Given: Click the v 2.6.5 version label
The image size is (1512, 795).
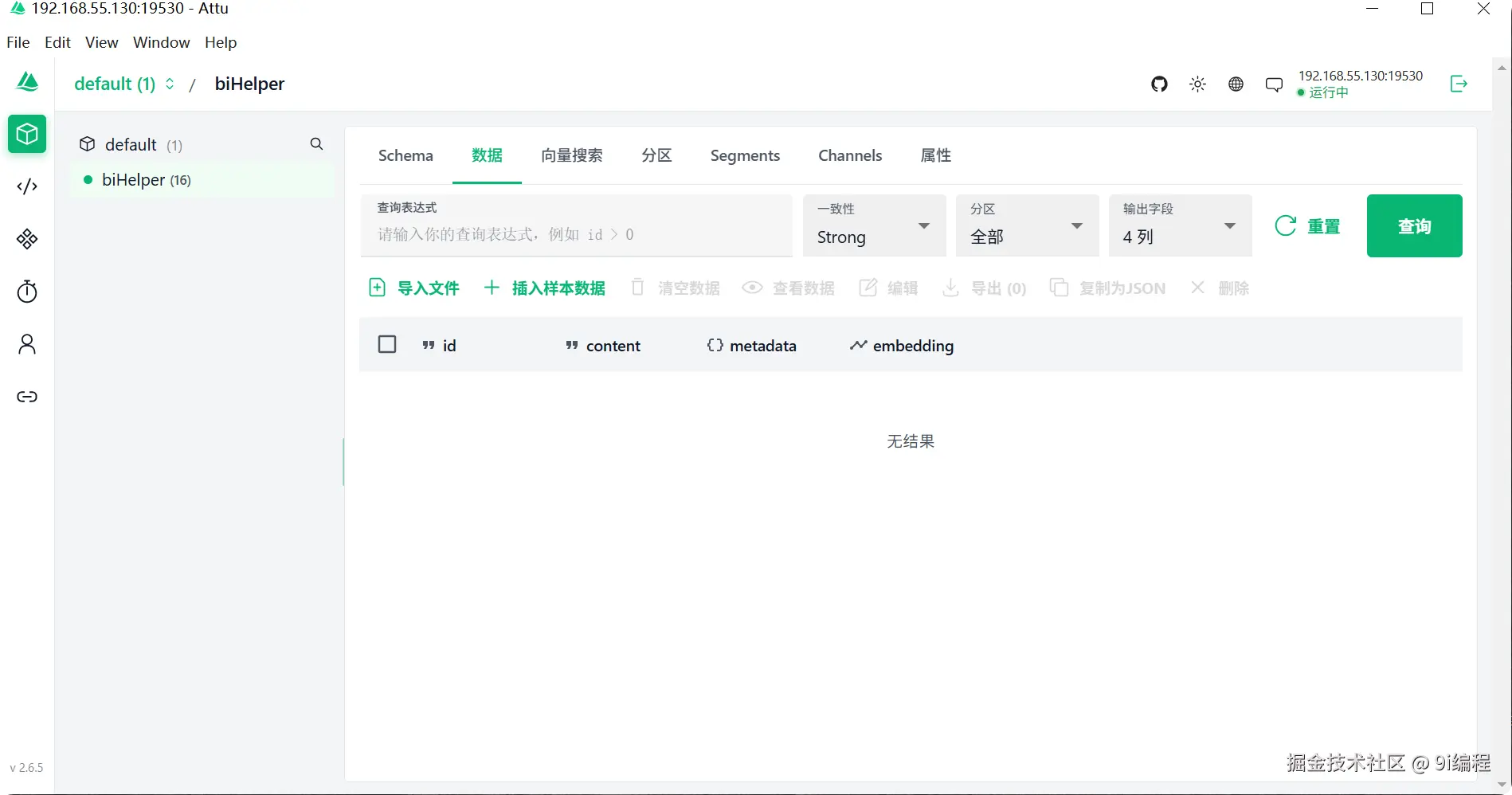Looking at the screenshot, I should (x=26, y=768).
